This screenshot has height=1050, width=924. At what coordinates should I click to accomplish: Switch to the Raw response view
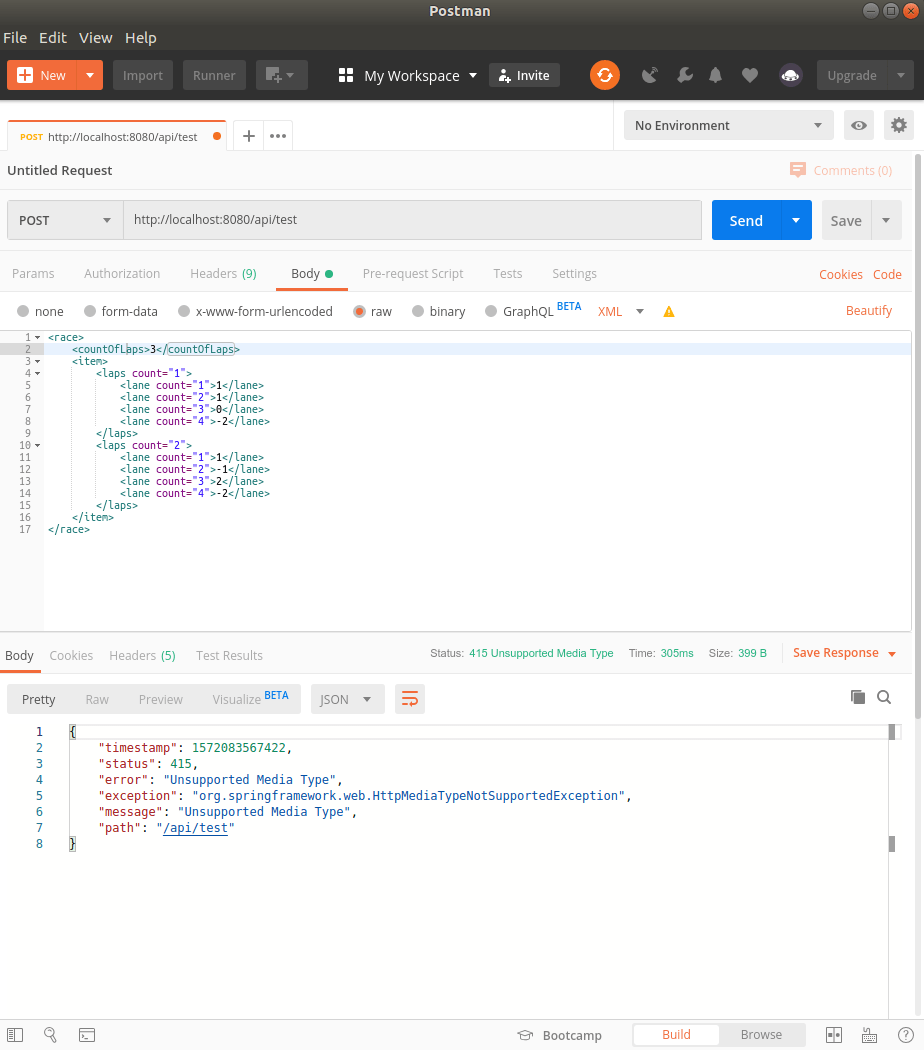97,699
